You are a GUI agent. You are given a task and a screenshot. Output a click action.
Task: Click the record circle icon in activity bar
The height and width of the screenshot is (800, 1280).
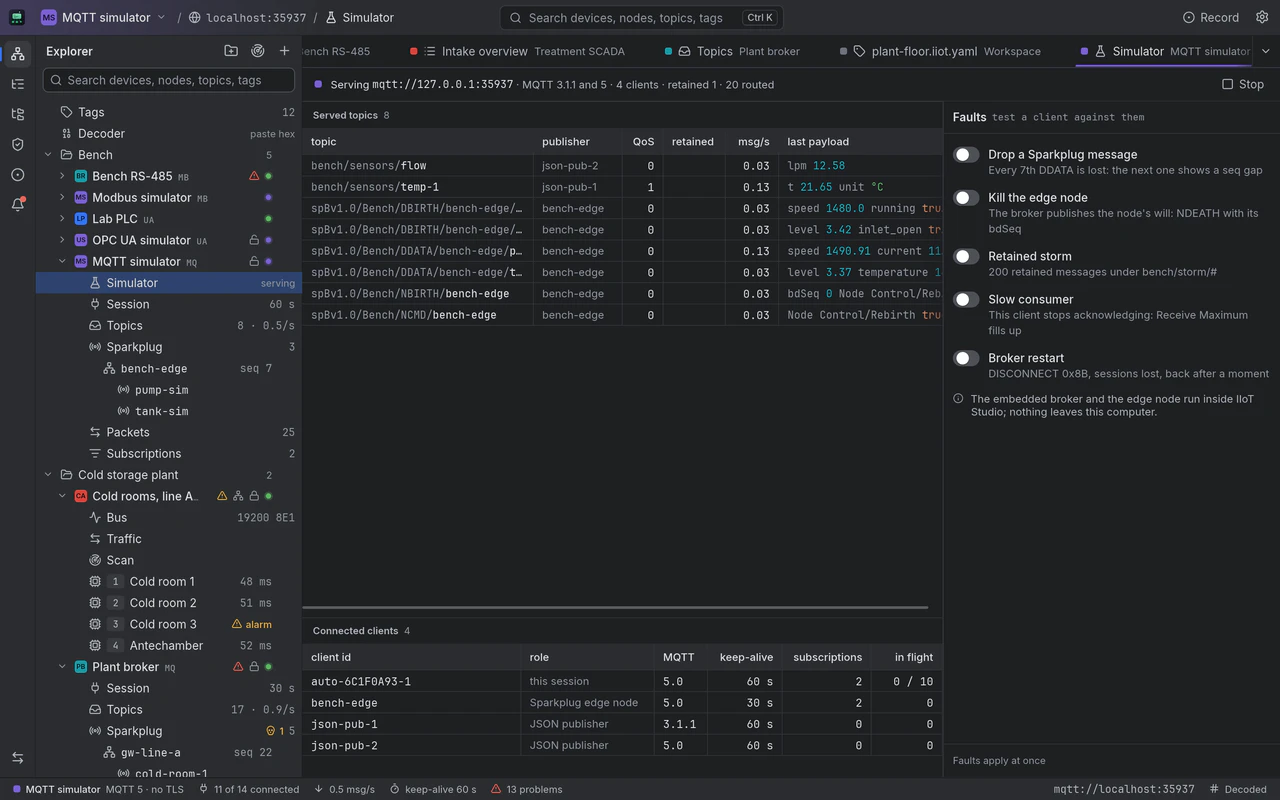point(17,174)
